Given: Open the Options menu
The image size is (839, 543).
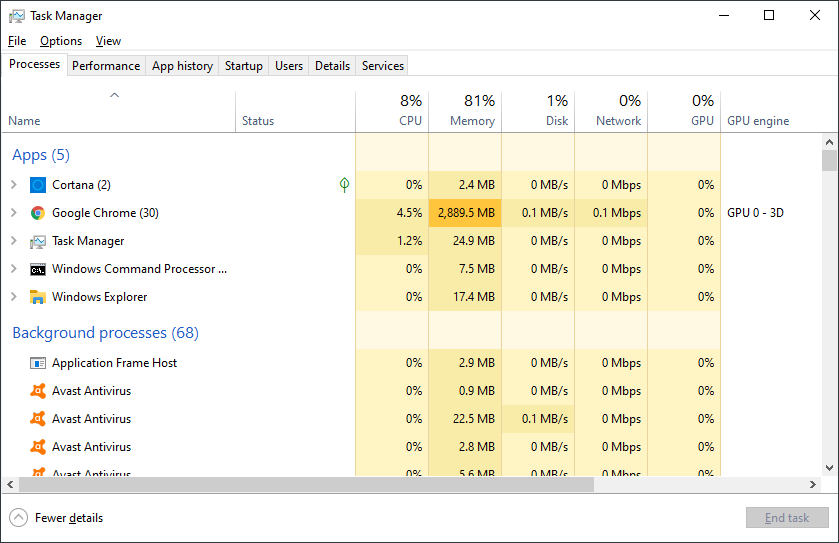Looking at the screenshot, I should [x=61, y=41].
